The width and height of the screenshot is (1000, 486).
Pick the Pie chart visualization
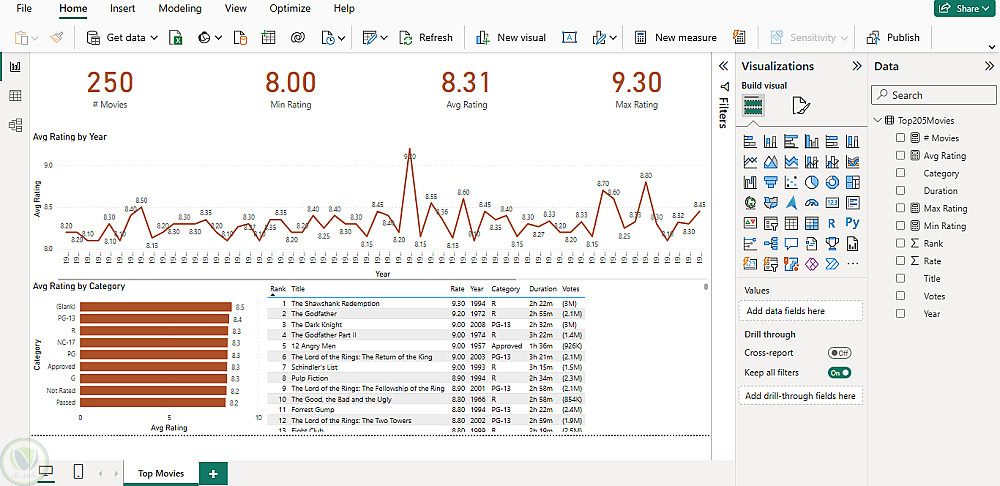tap(811, 182)
